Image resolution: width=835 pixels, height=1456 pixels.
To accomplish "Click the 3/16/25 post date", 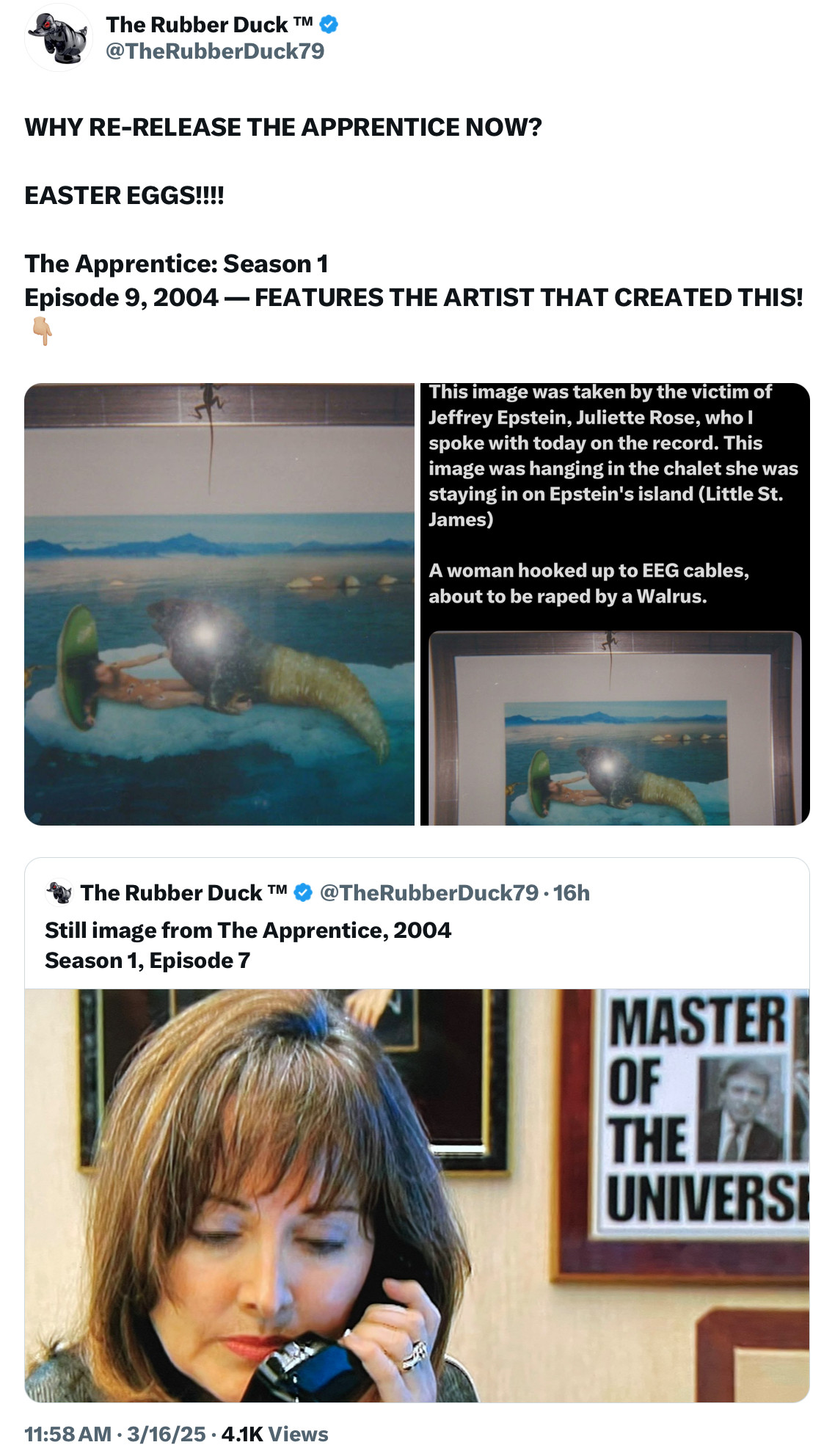I will (x=167, y=1434).
